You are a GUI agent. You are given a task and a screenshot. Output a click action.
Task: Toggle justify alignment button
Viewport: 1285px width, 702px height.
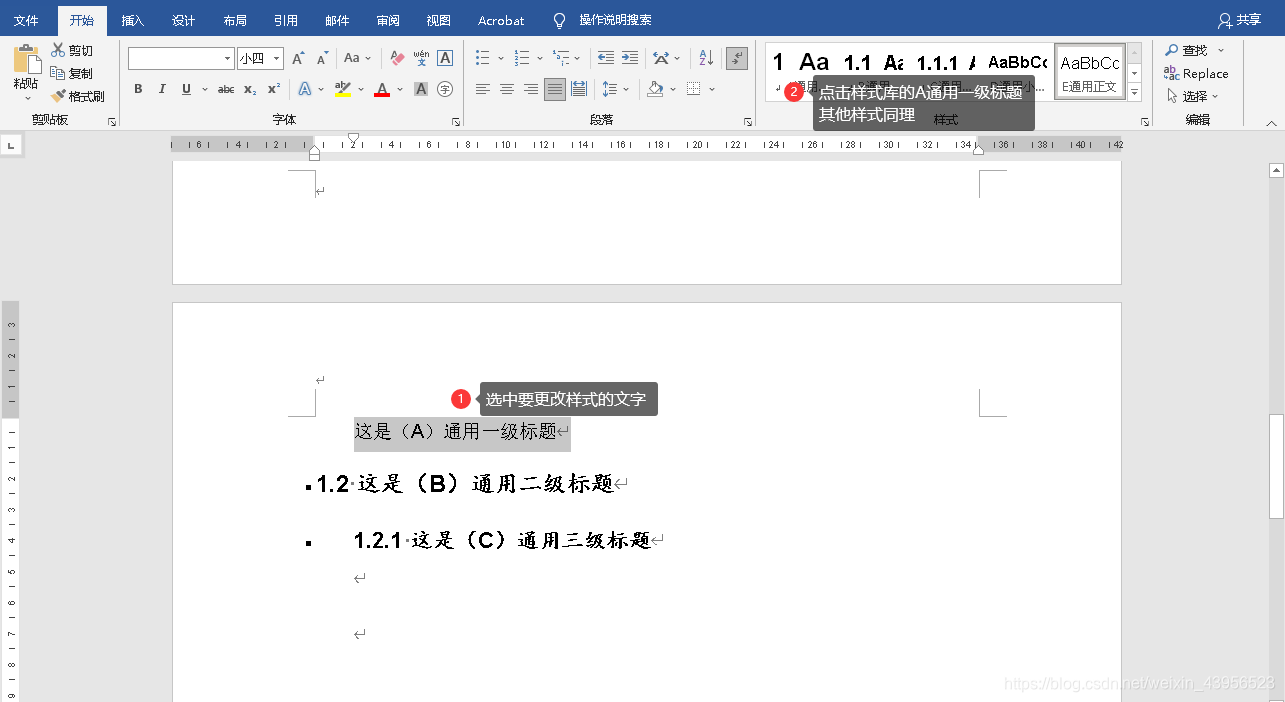(x=555, y=89)
